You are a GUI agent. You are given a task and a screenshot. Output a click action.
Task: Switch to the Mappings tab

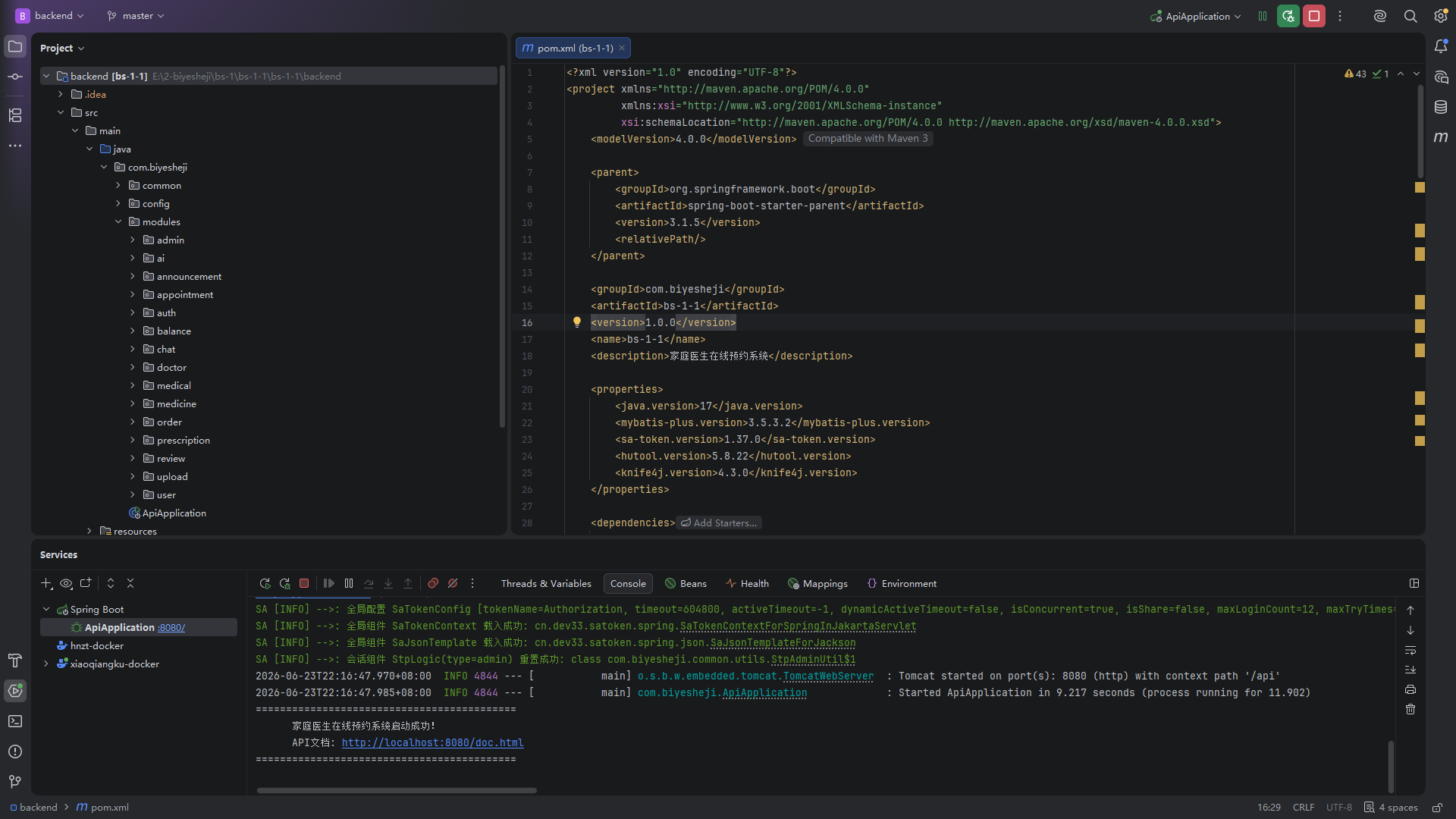tap(817, 583)
